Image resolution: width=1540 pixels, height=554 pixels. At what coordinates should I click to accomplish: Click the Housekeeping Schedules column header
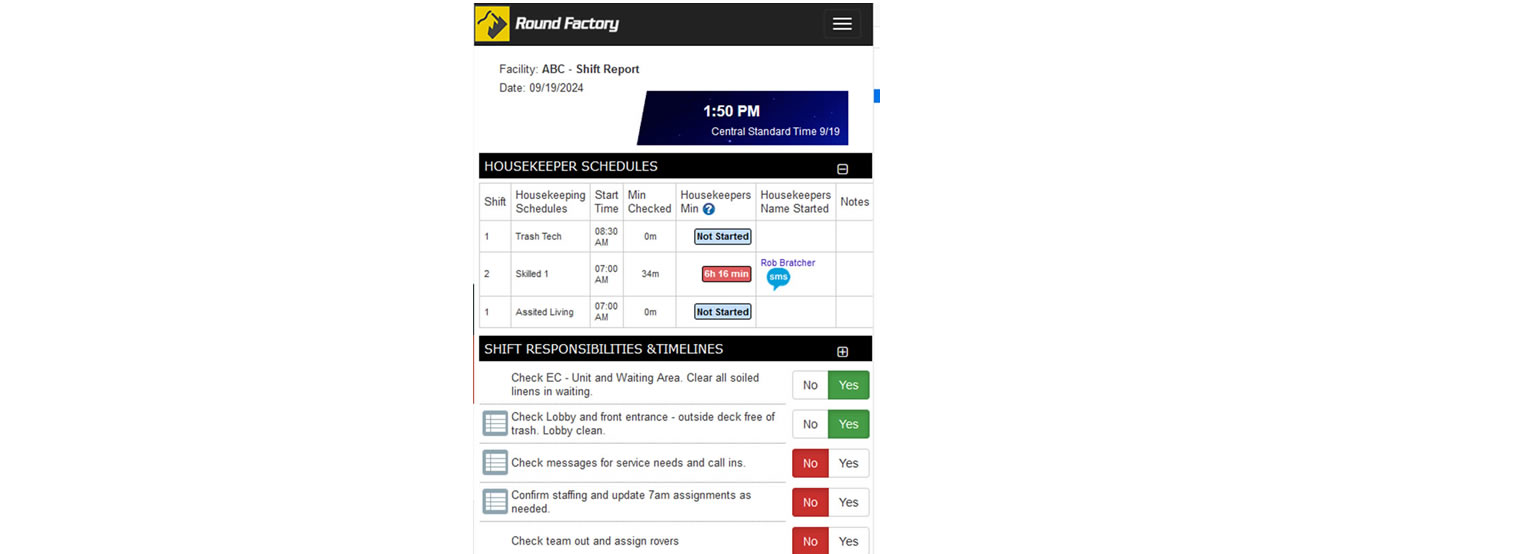pos(551,202)
